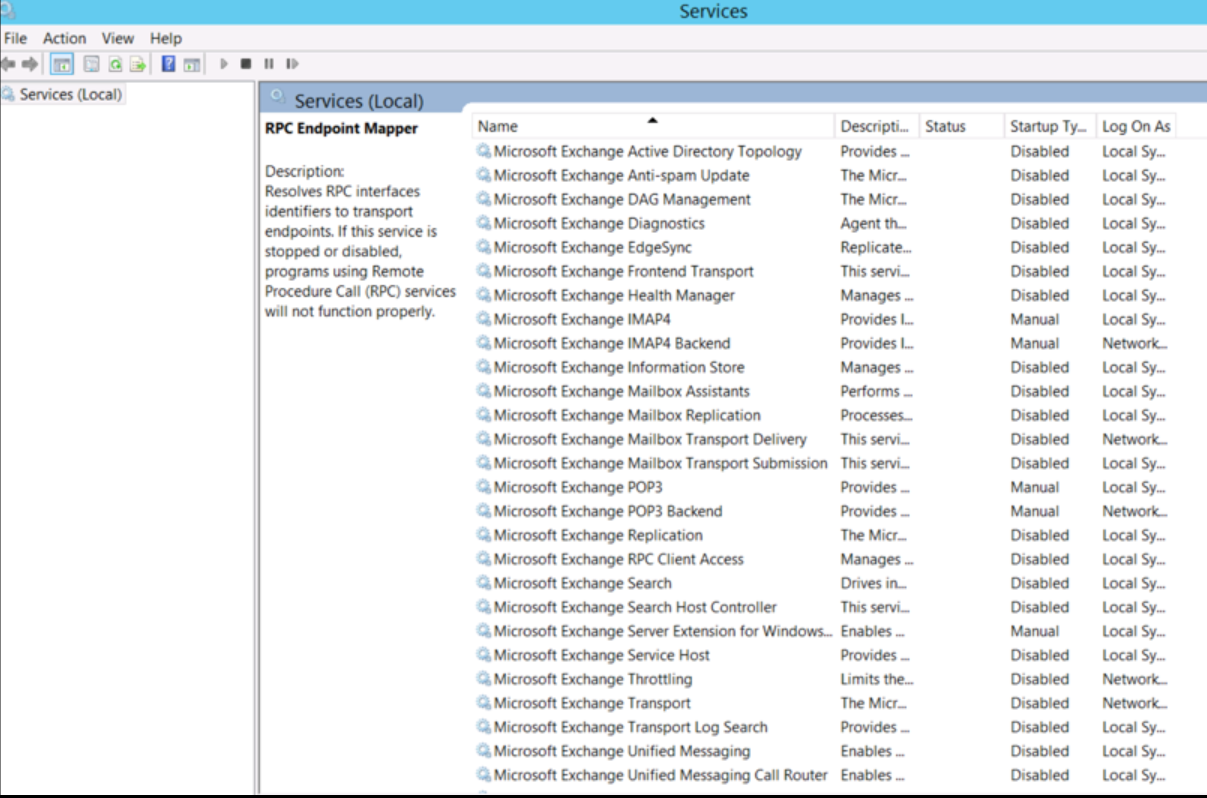The image size is (1207, 798).
Task: Select the Microsoft Exchange POP3 Backend service
Action: coord(608,512)
